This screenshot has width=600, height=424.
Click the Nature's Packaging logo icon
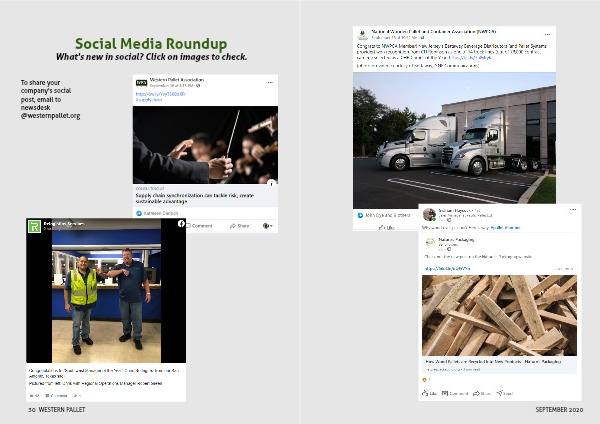coord(430,242)
